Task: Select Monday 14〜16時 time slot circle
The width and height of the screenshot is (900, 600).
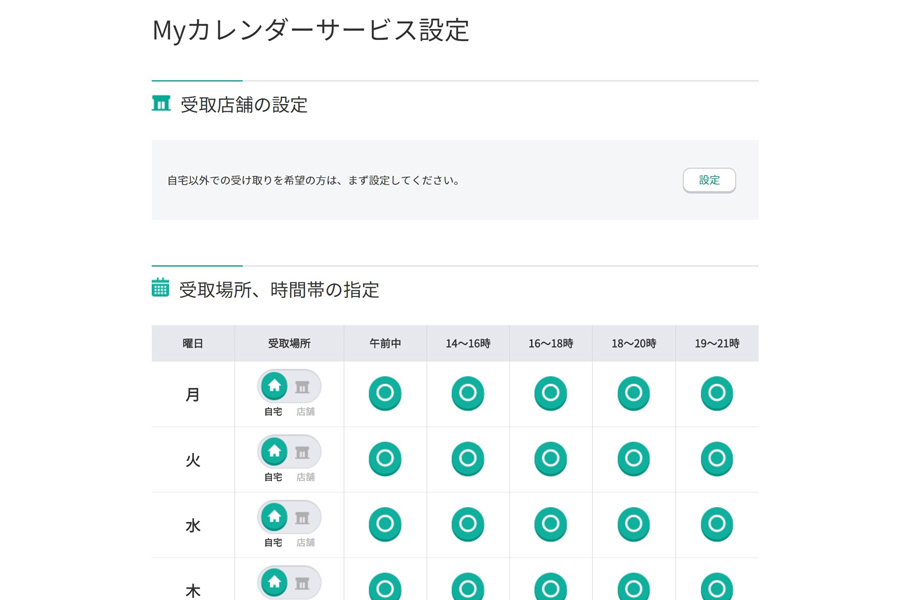Action: click(468, 393)
